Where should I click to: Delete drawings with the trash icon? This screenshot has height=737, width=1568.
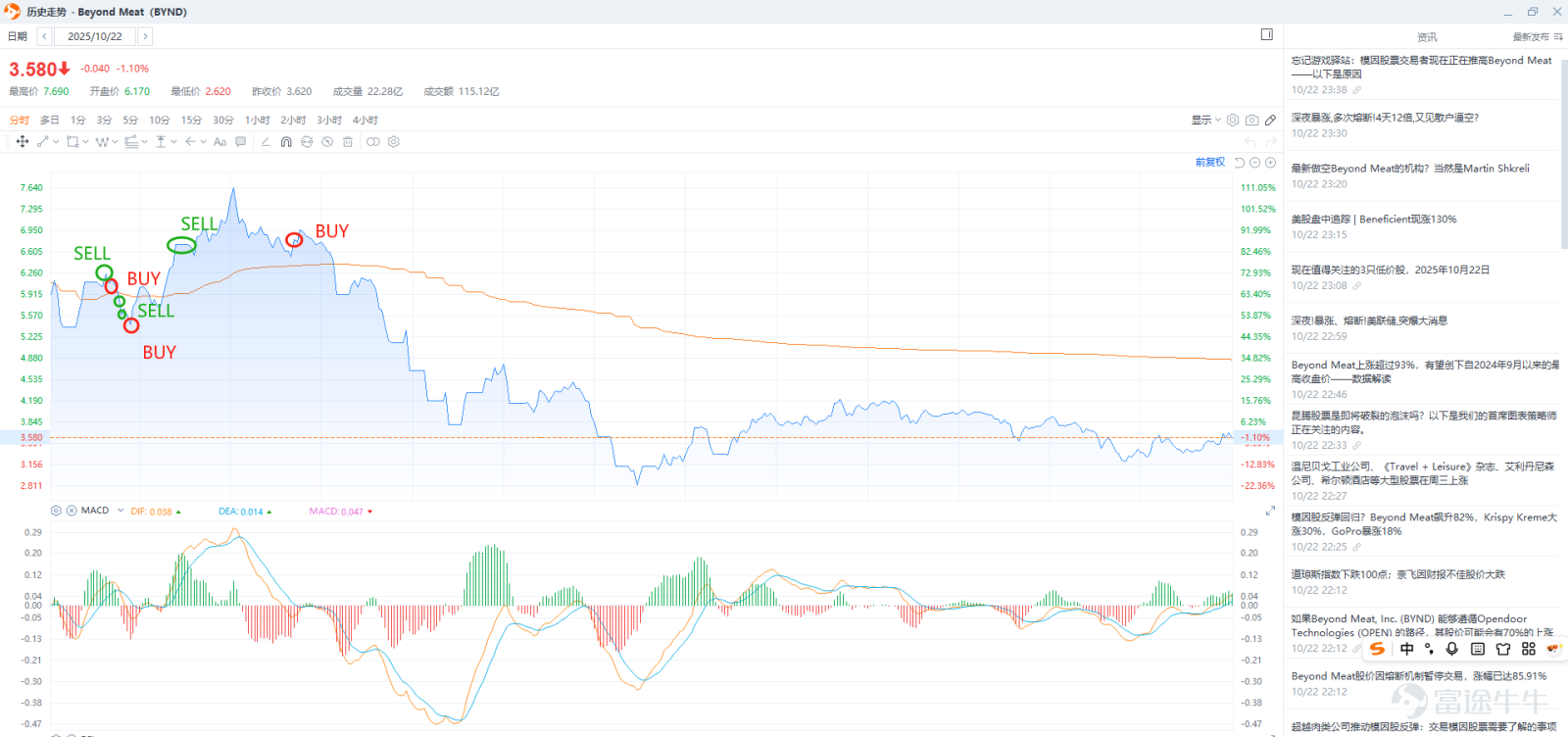pos(348,142)
